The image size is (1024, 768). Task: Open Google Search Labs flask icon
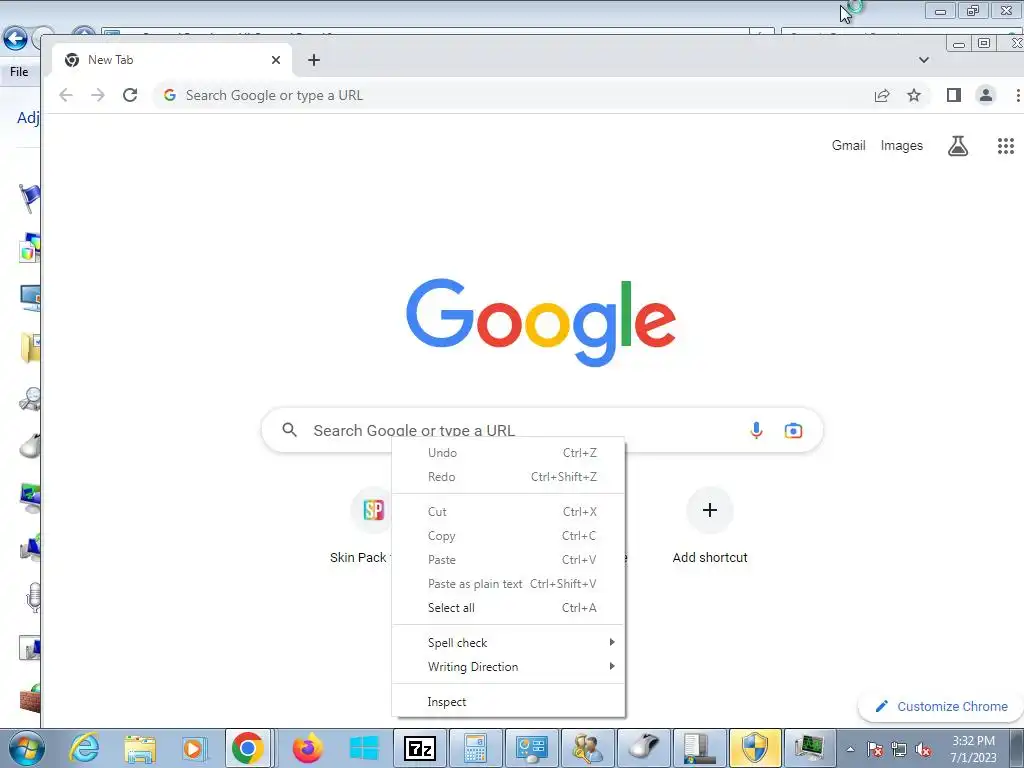pos(957,146)
